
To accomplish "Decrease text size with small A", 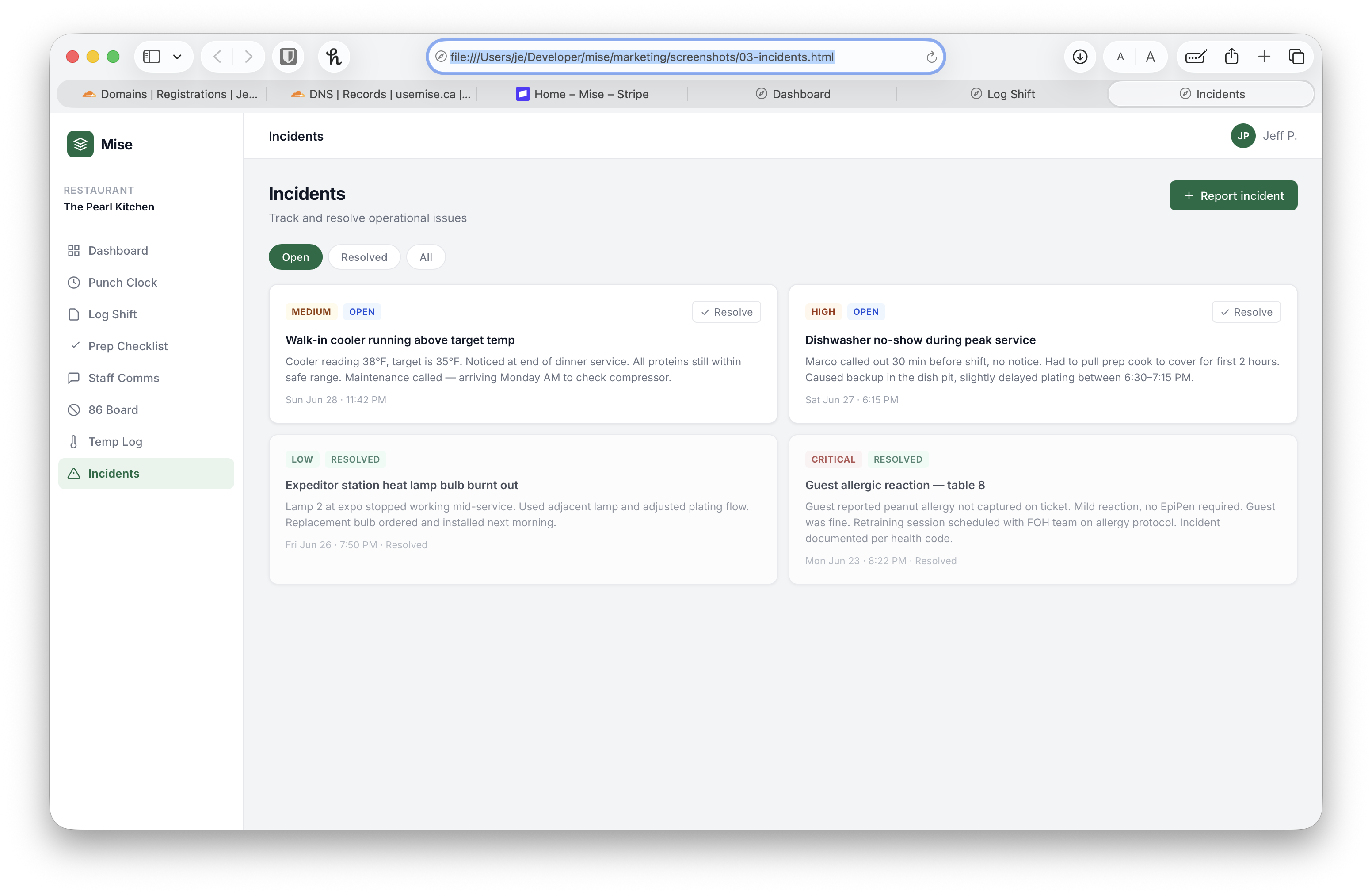I will pos(1120,57).
